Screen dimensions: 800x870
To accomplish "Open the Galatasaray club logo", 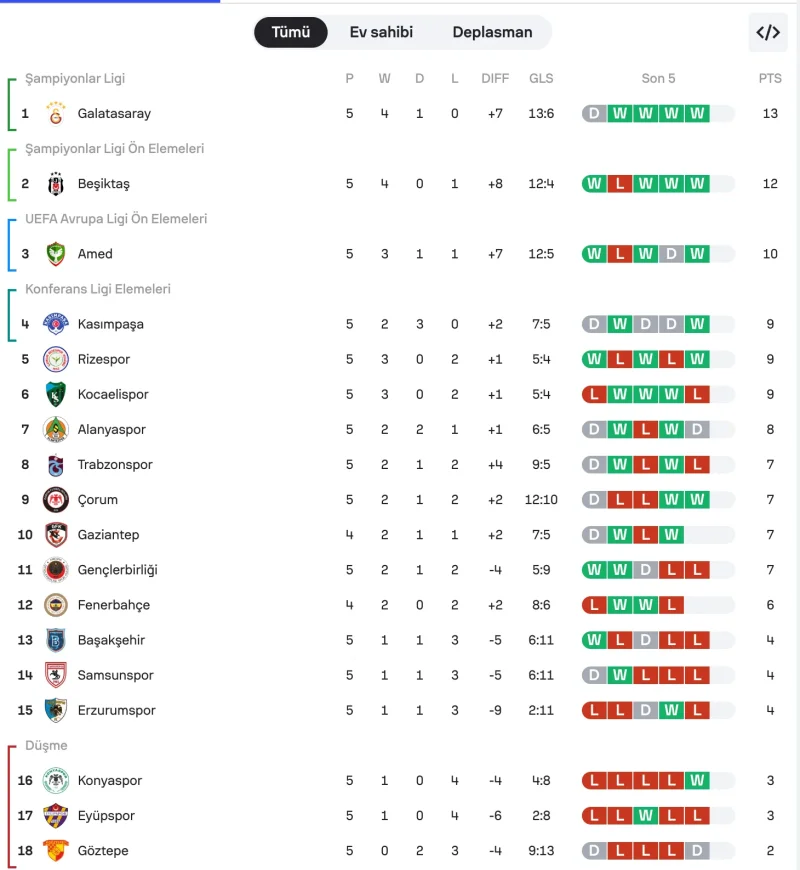I will tap(55, 113).
